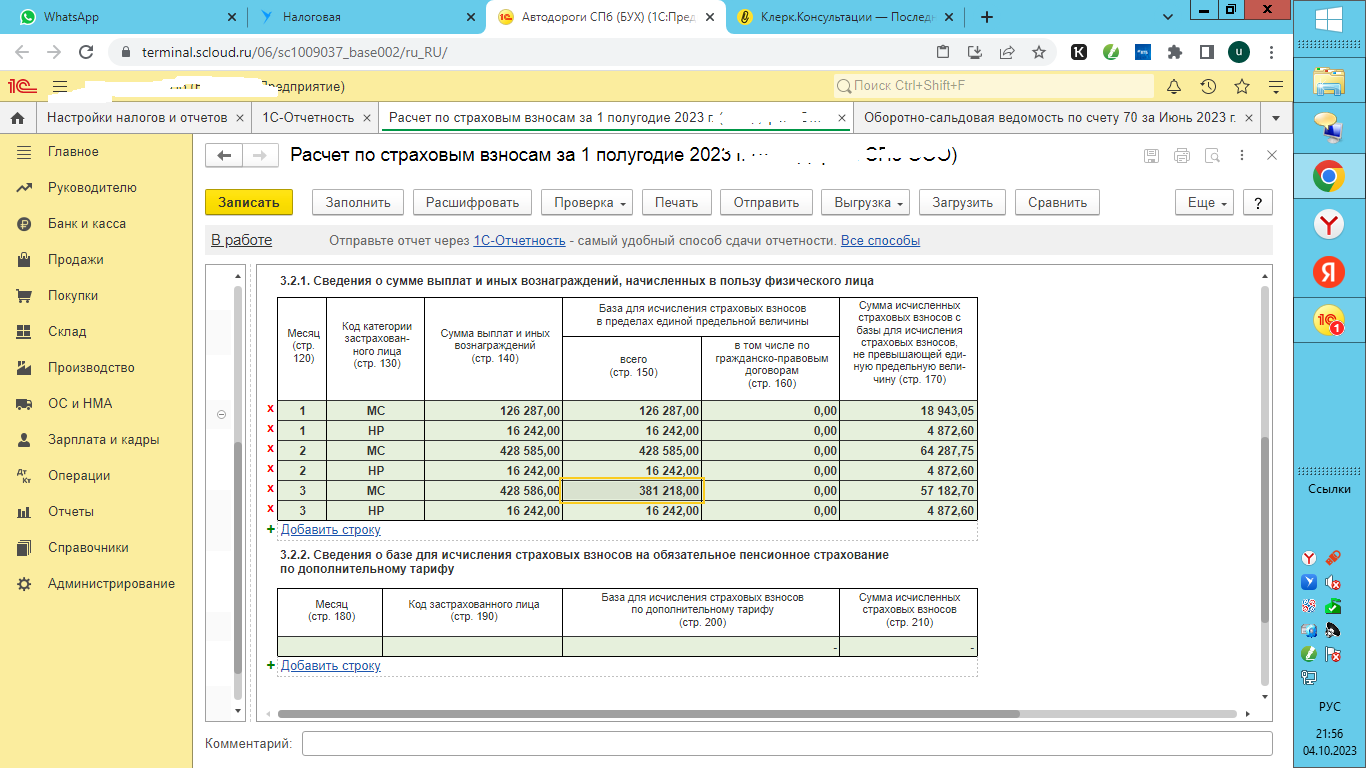Viewport: 1366px width, 768px height.
Task: Click the diskette save icon in report header
Action: [x=1152, y=156]
